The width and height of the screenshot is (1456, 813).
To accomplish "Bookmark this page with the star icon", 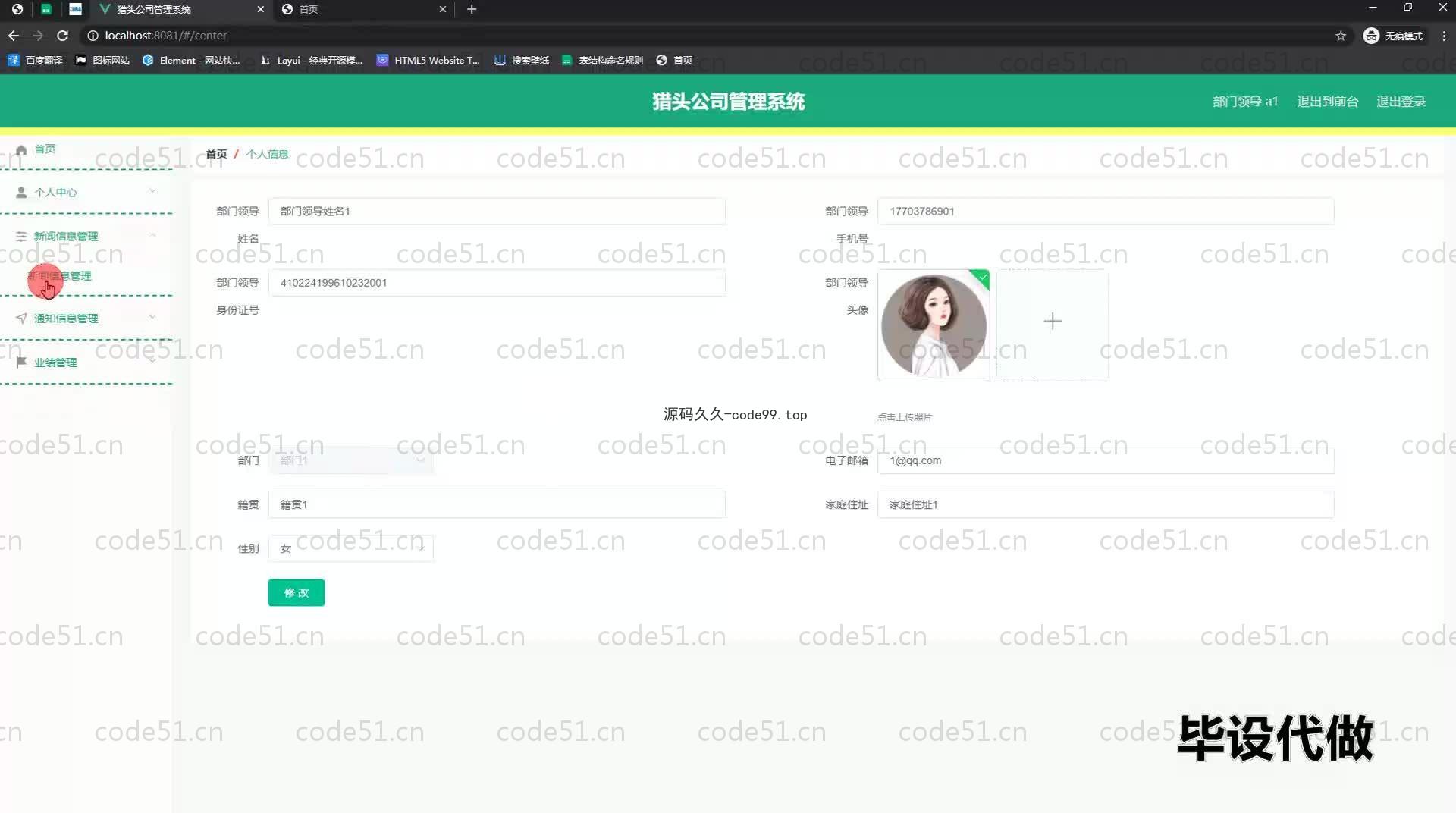I will click(1341, 36).
